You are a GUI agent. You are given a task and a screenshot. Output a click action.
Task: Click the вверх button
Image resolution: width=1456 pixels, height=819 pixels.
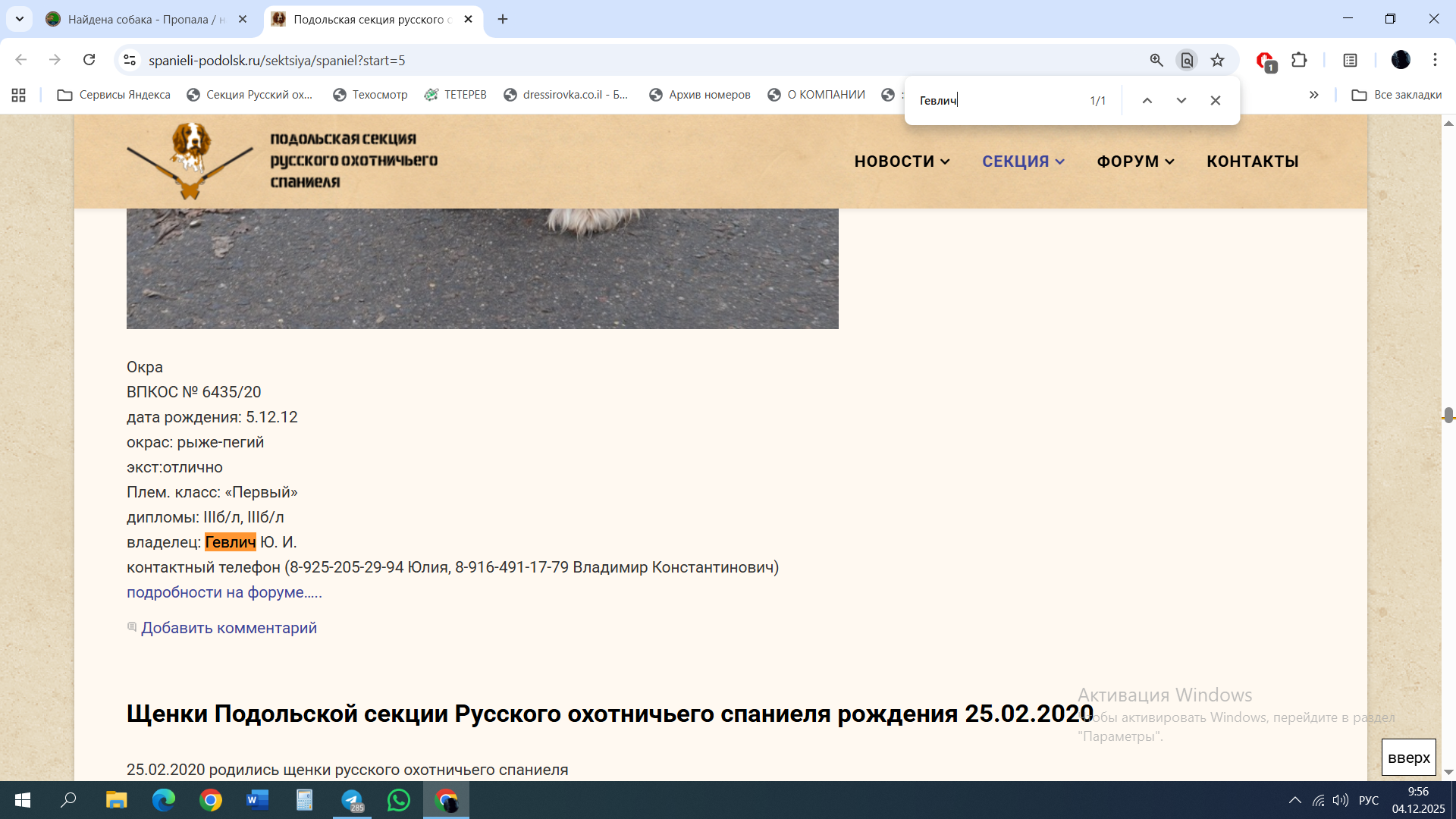pos(1408,758)
